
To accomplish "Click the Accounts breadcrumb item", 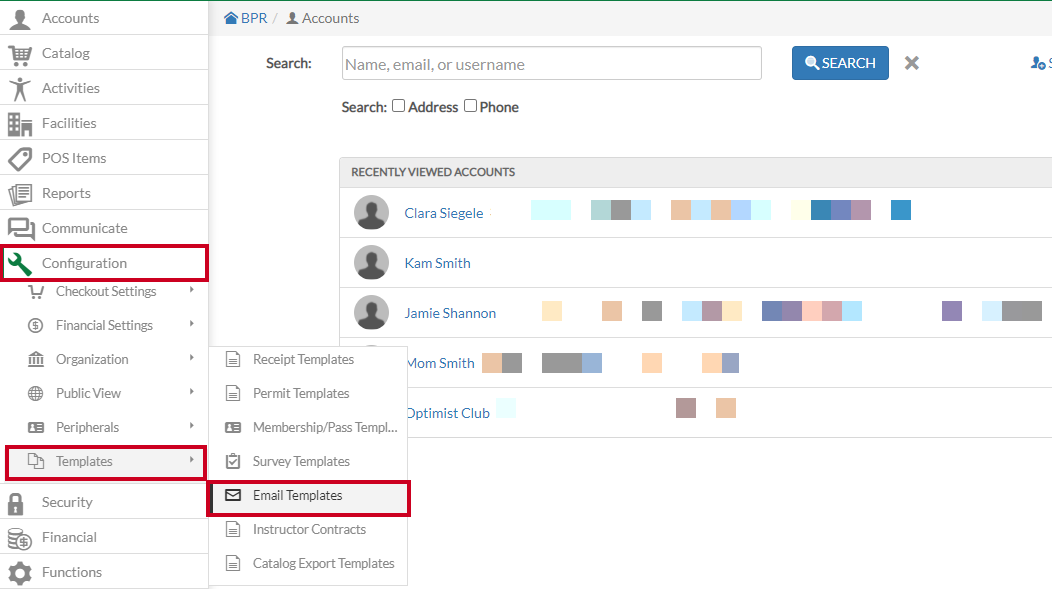I will point(323,18).
